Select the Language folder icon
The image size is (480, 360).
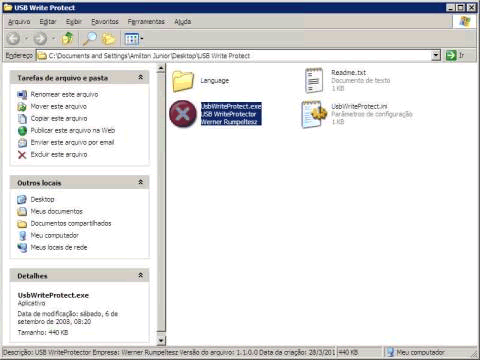point(183,81)
